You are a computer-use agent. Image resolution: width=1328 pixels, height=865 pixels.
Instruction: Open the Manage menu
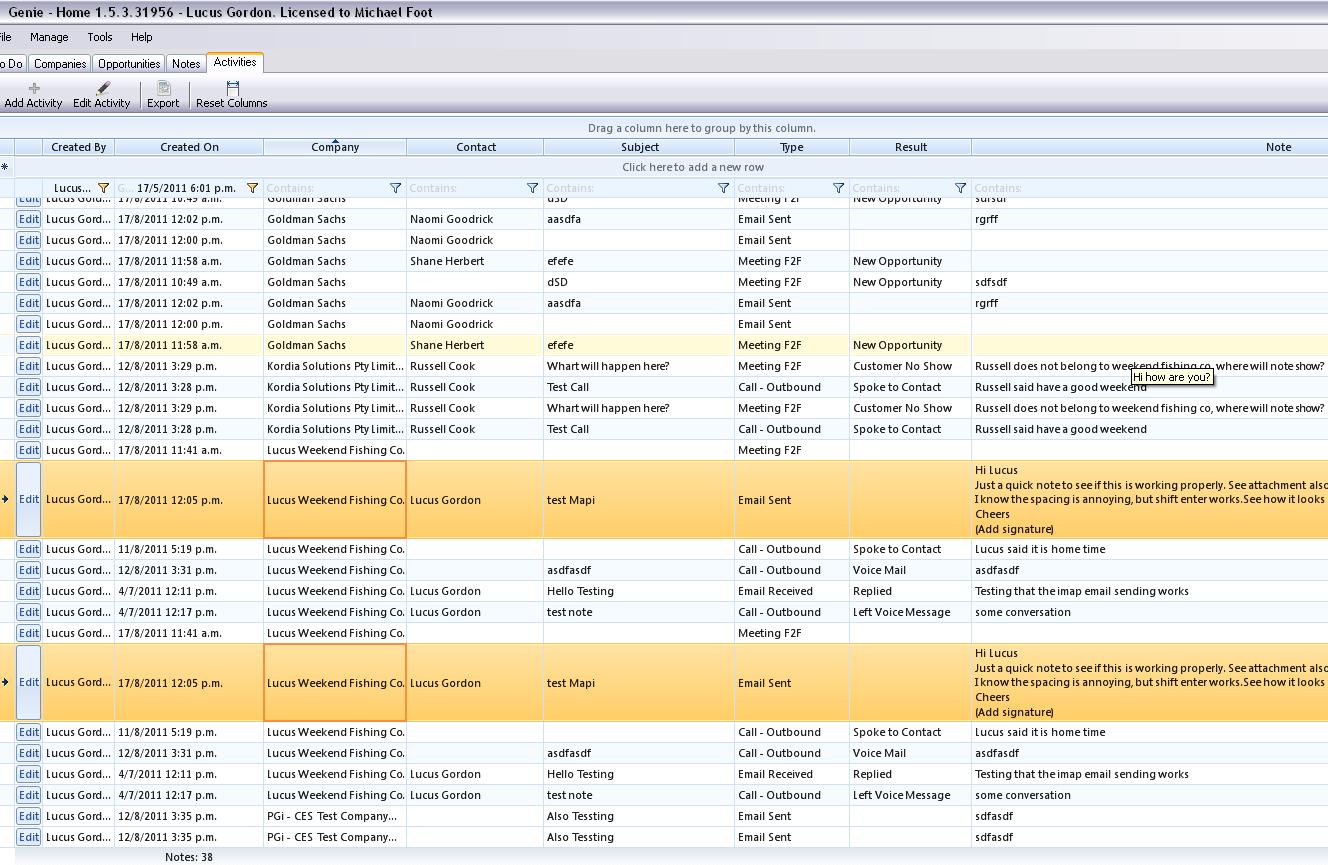(49, 37)
